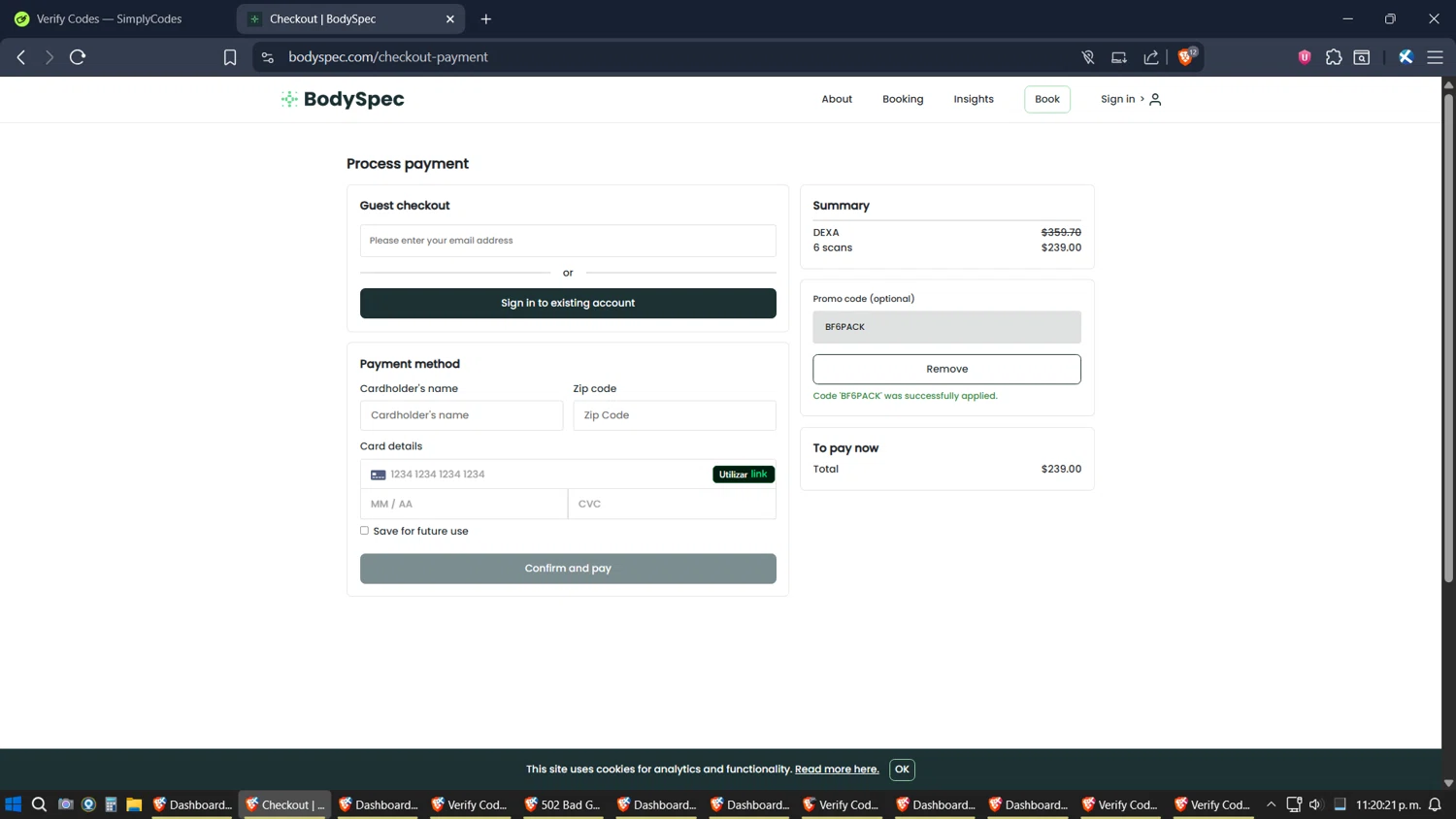Click the Utilizar link button
This screenshot has height=819, width=1456.
click(x=744, y=475)
